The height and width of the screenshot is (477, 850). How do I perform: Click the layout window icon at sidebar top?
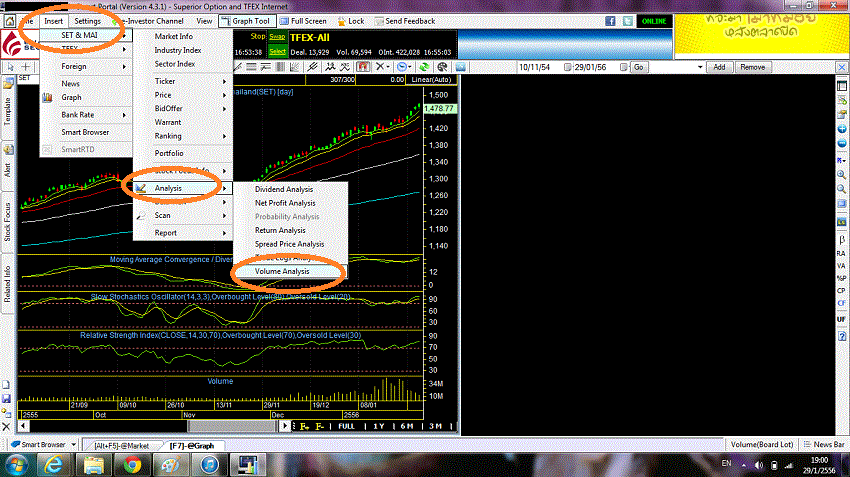841,86
